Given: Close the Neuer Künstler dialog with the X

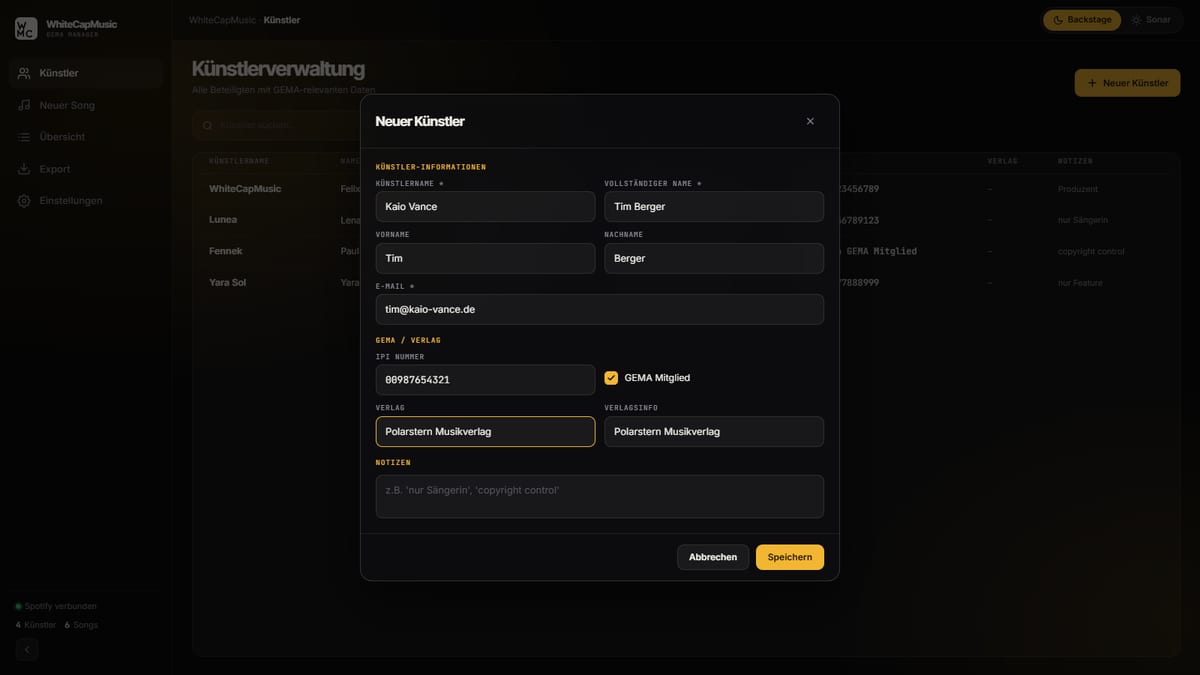Looking at the screenshot, I should [810, 121].
